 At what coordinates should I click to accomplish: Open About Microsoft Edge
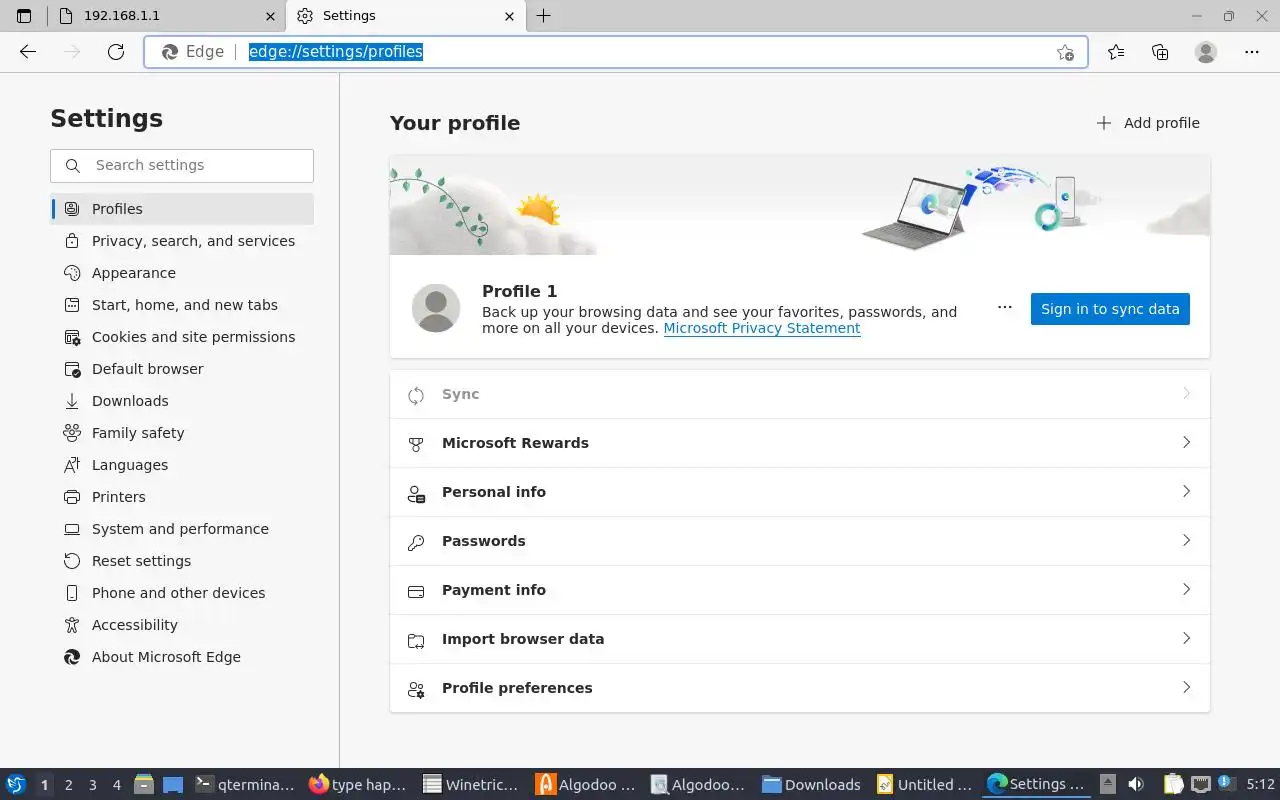pos(182,657)
